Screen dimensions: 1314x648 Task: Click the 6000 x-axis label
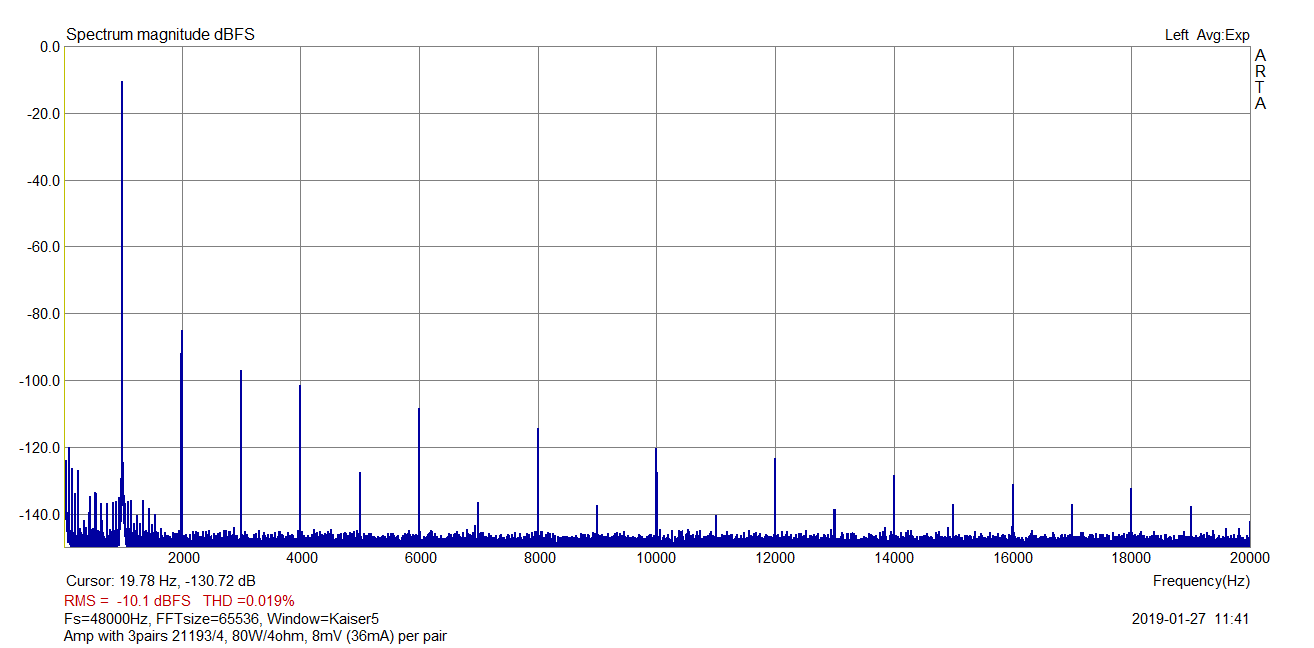420,558
